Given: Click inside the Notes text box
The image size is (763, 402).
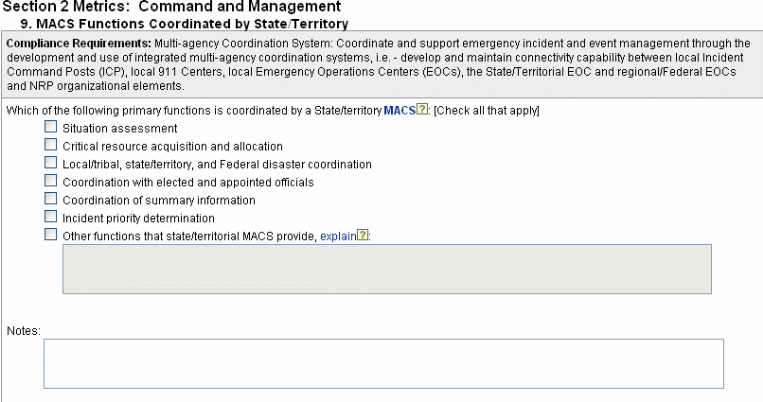Looking at the screenshot, I should pyautogui.click(x=383, y=363).
